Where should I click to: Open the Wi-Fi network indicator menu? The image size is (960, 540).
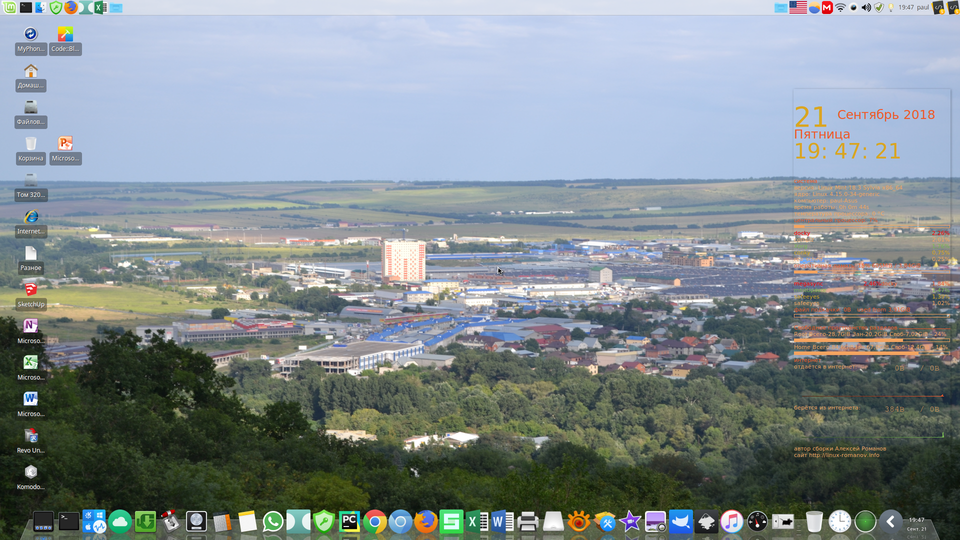pyautogui.click(x=841, y=7)
